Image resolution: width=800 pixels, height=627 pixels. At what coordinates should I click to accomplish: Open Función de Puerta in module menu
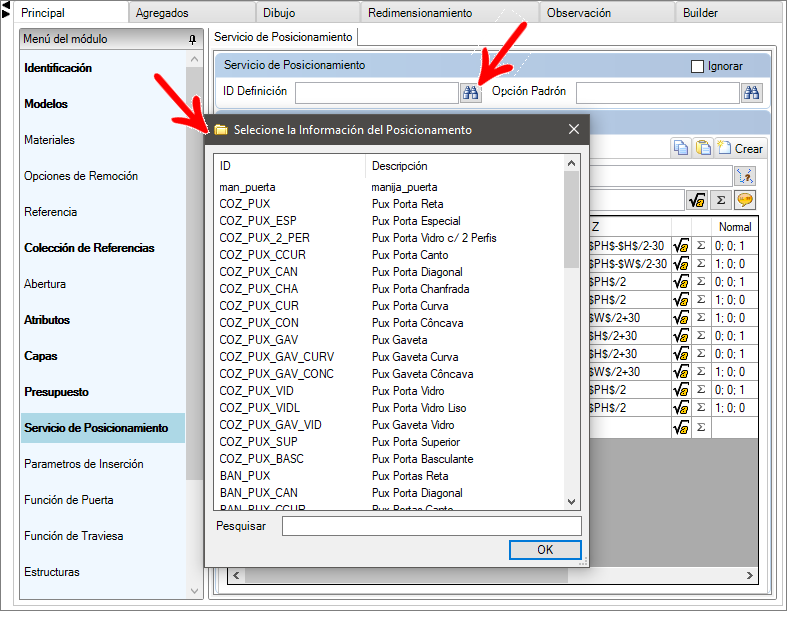[68, 500]
